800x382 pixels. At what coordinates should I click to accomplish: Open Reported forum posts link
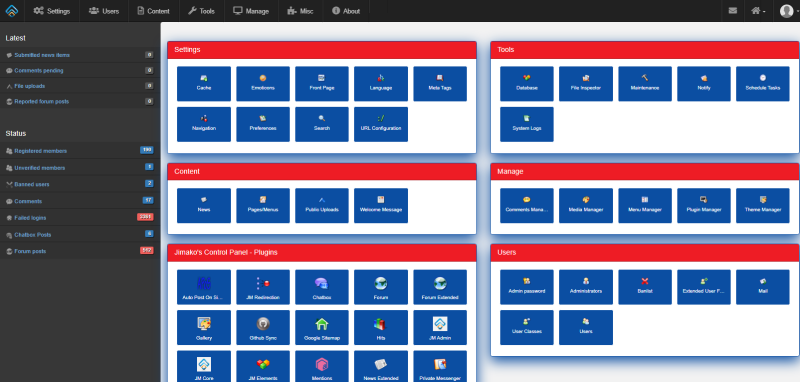pyautogui.click(x=41, y=101)
